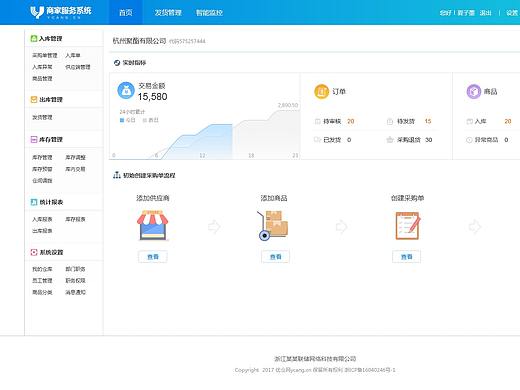Click the red 系统设置 section icon
Image resolution: width=520 pixels, height=390 pixels.
(34, 252)
